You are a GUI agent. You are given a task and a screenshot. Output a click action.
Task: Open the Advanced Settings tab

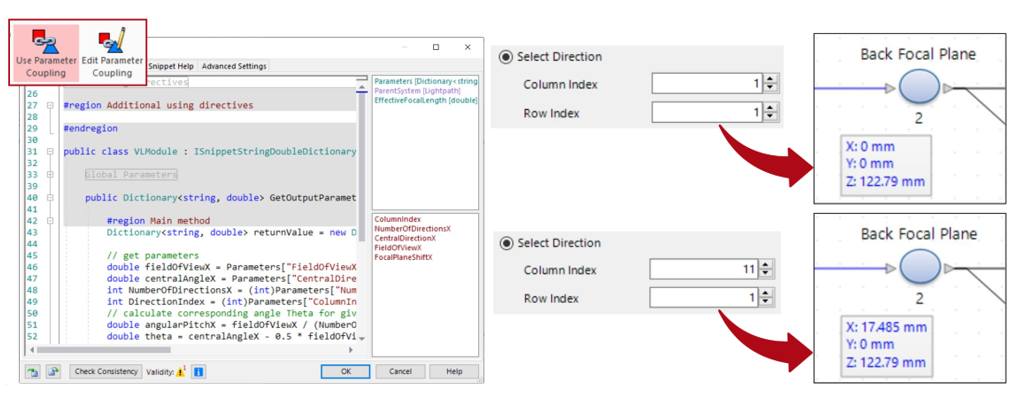click(x=234, y=66)
